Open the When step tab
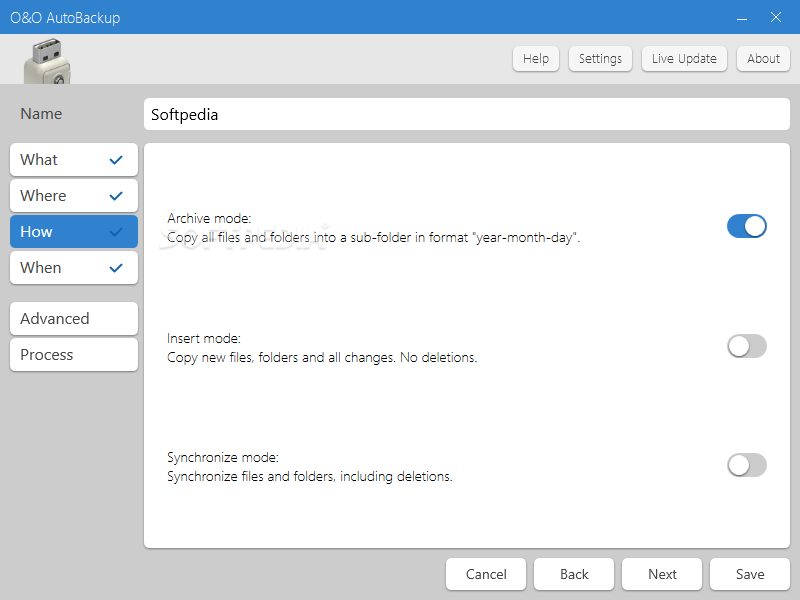 click(74, 267)
